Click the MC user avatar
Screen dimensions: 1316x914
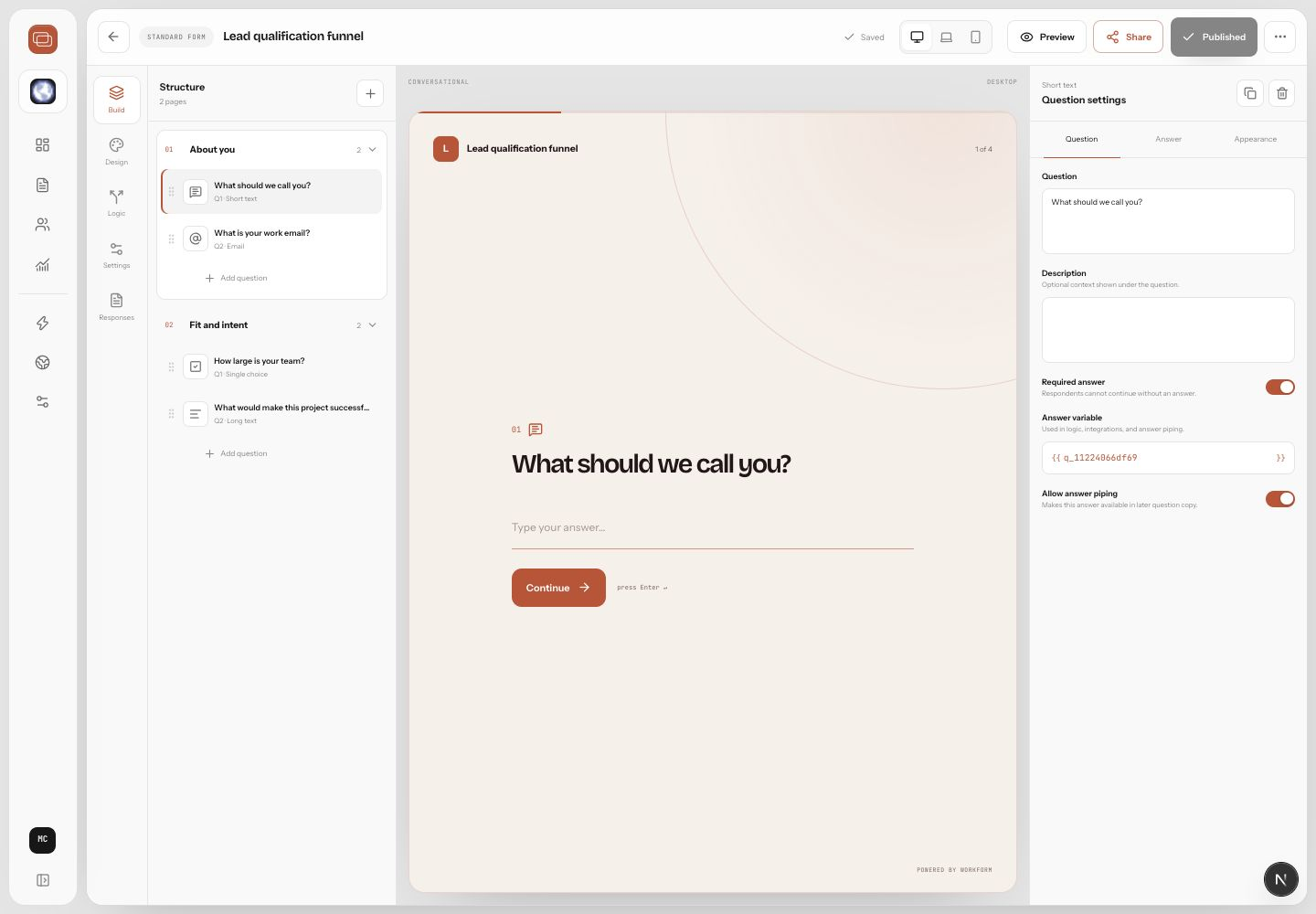(x=43, y=840)
